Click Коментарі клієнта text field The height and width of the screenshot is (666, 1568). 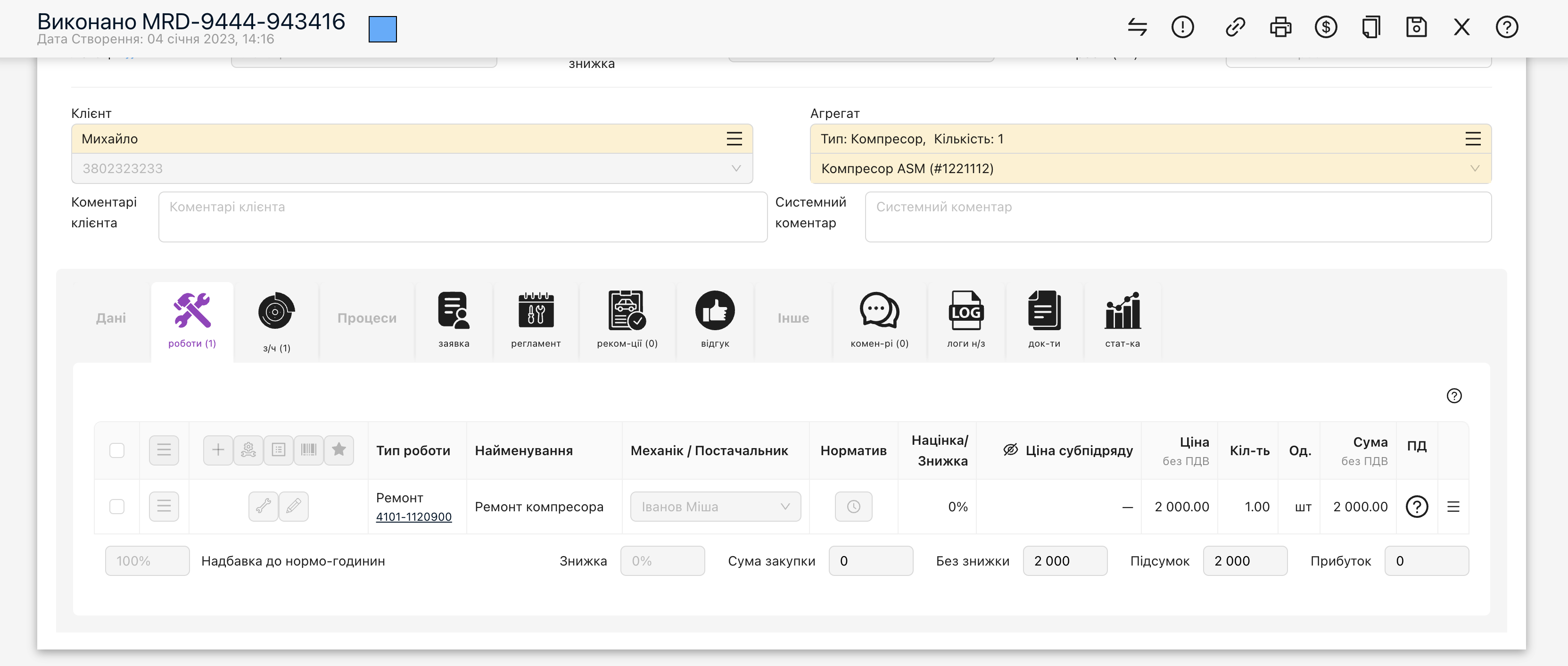(462, 216)
